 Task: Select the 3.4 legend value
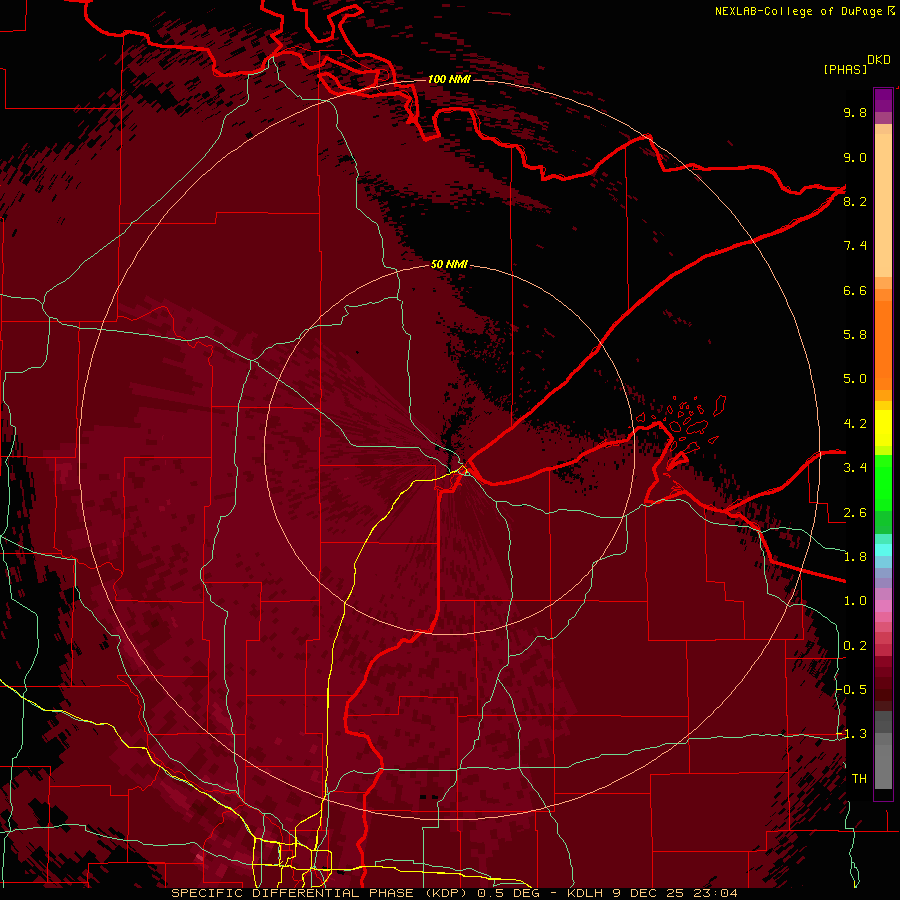(855, 468)
